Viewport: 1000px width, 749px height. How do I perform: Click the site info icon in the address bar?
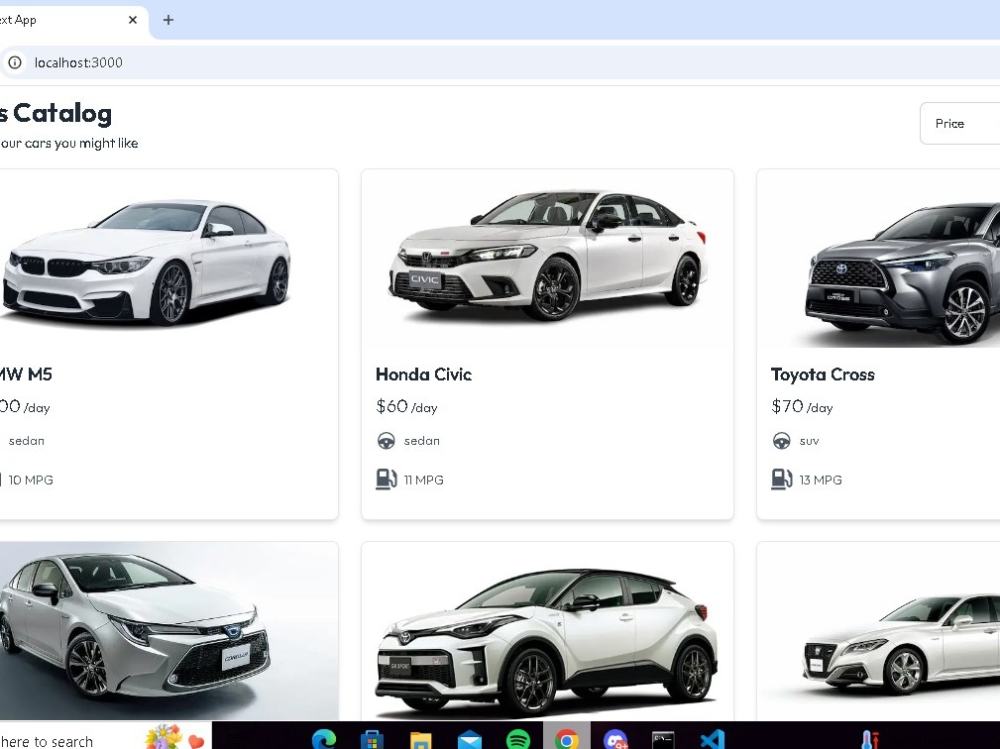(x=15, y=62)
